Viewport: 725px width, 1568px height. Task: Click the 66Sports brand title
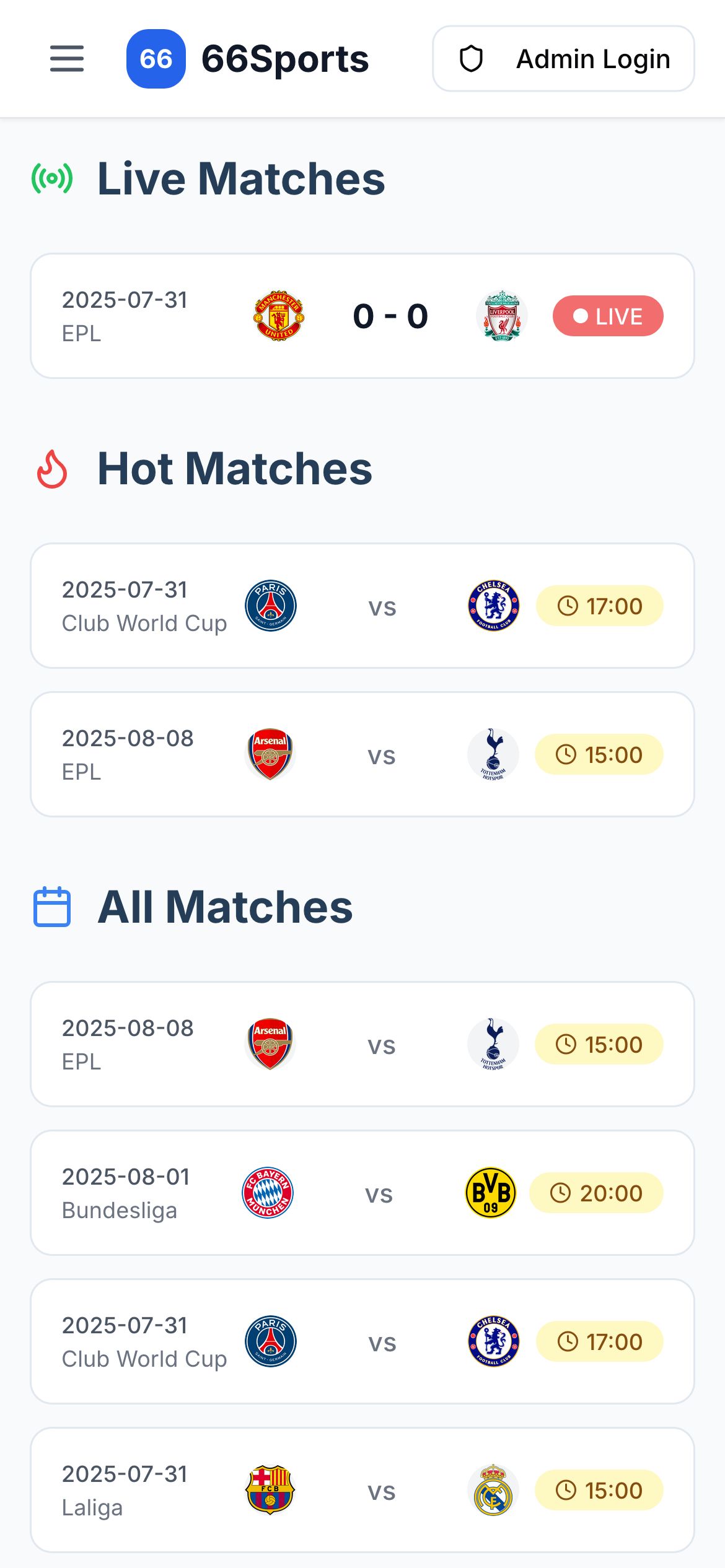click(x=285, y=59)
